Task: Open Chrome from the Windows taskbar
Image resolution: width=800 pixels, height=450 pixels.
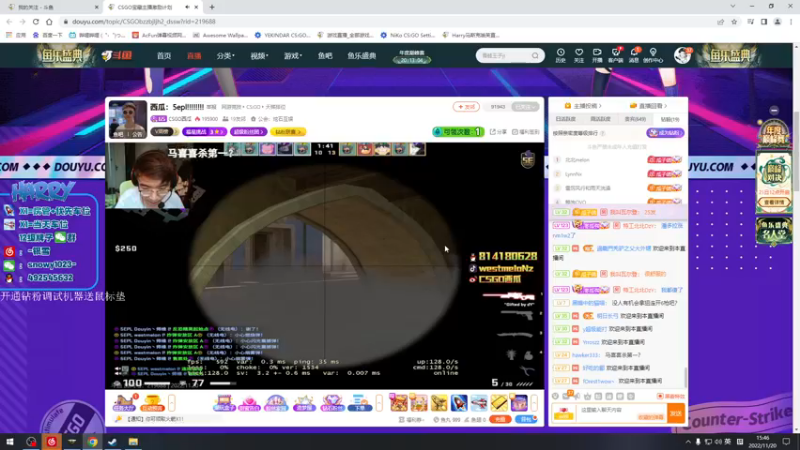Action: tap(92, 441)
